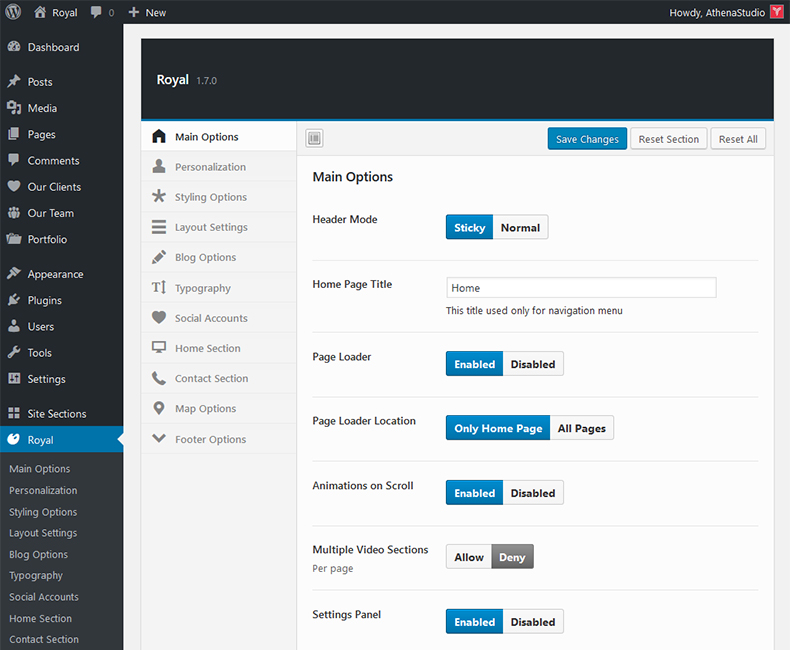The height and width of the screenshot is (650, 790).
Task: Click the WordPress logo icon
Action: [13, 12]
